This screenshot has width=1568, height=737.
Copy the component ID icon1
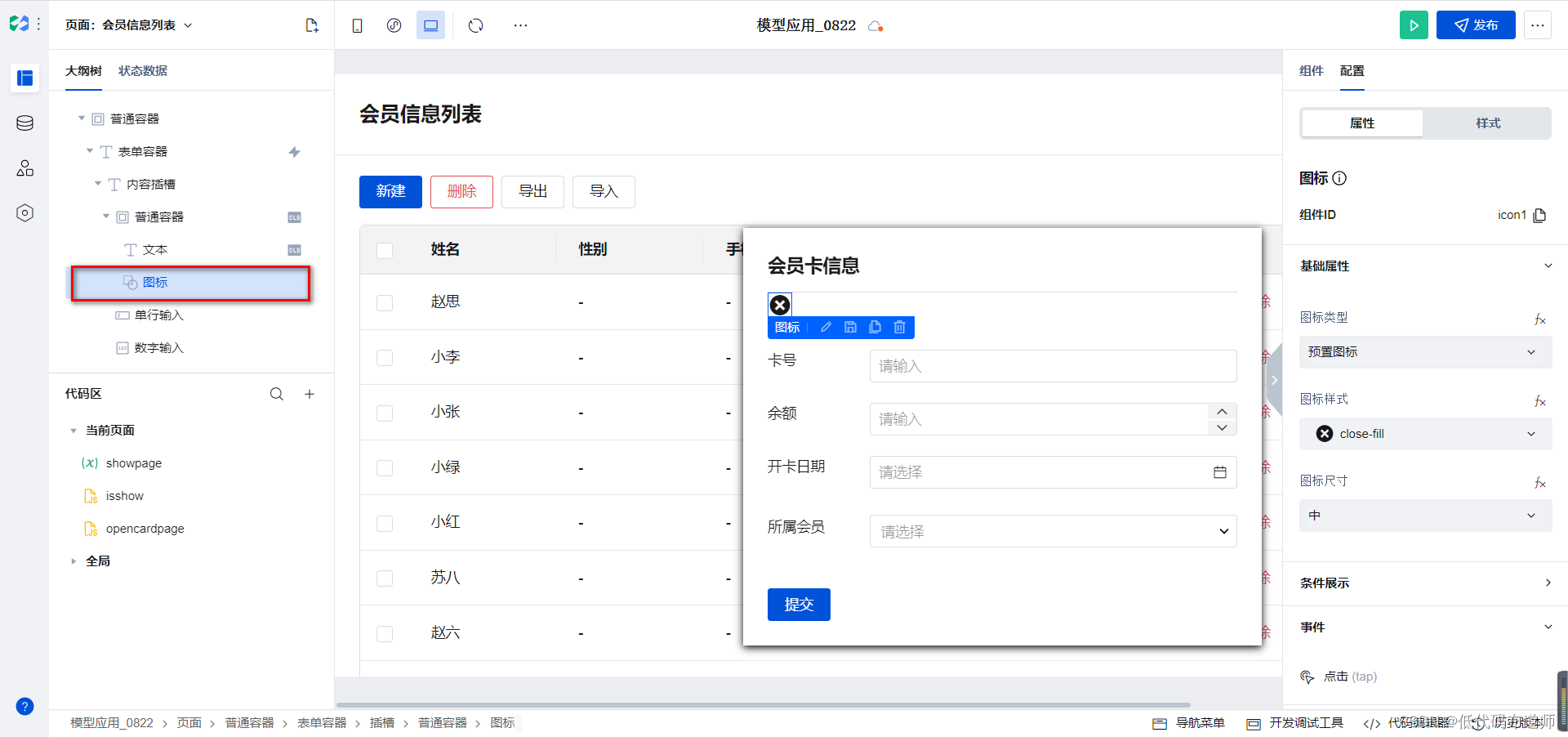[1540, 215]
